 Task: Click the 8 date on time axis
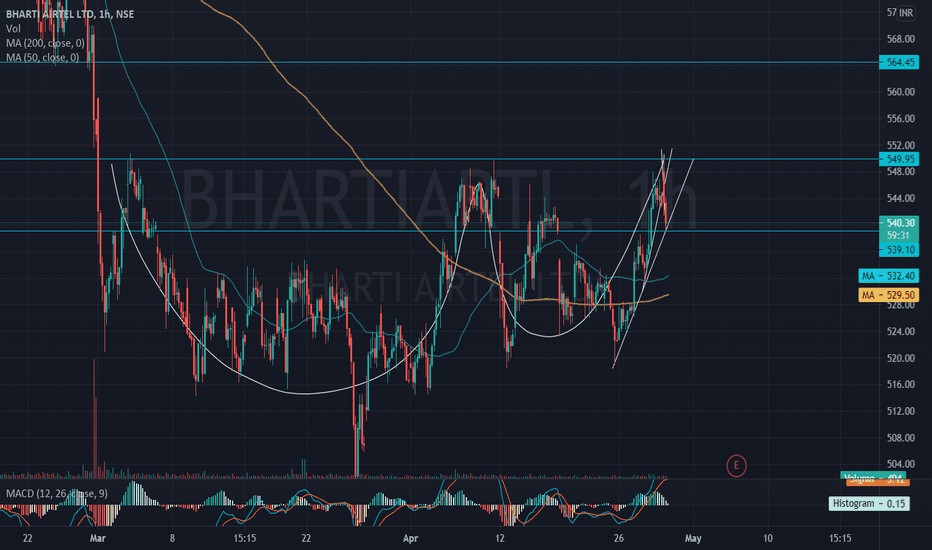[x=172, y=539]
